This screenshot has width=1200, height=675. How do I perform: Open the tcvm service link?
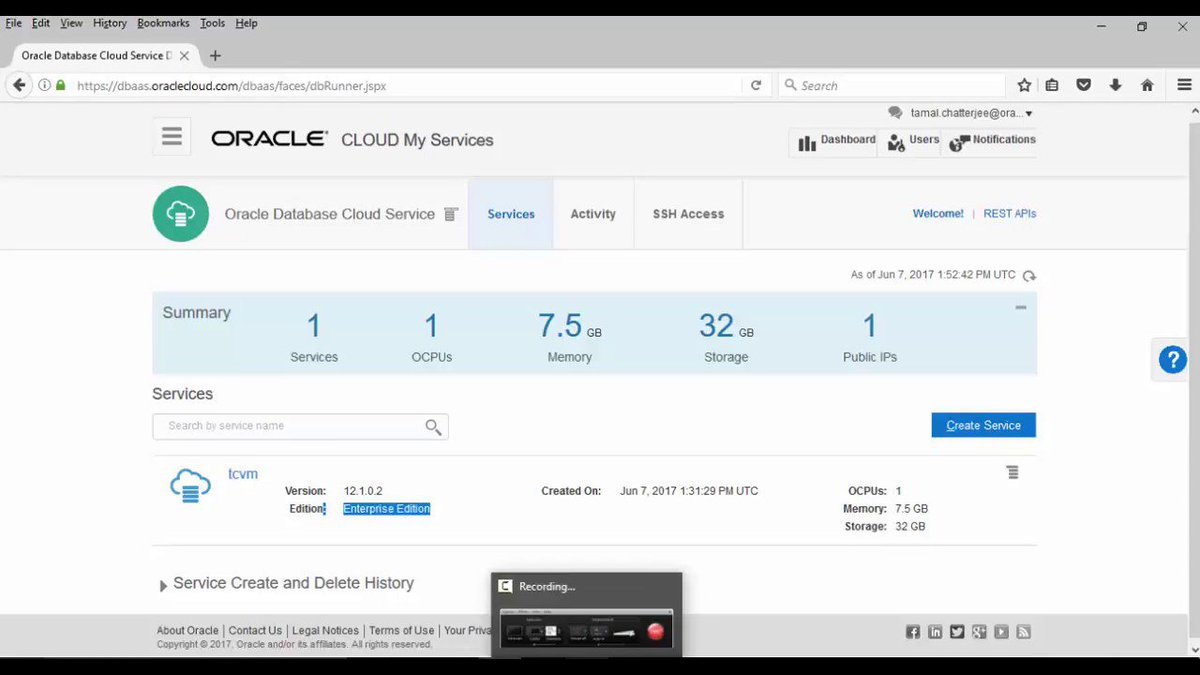coord(243,473)
